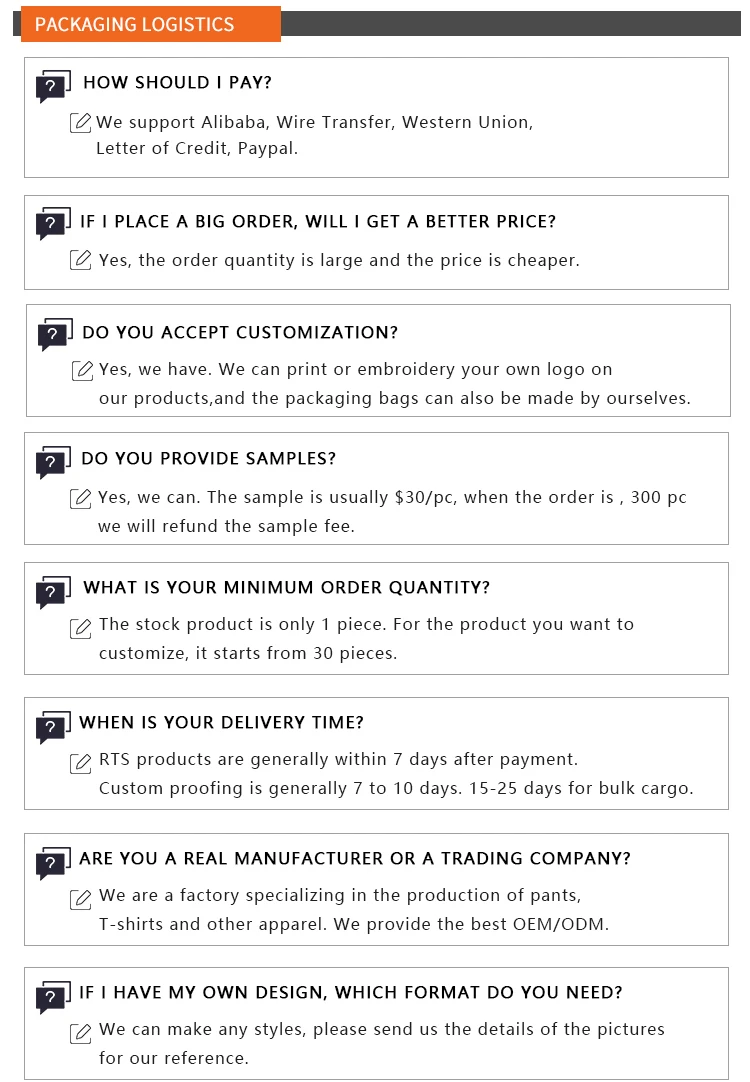Viewport: 750px width, 1082px height.
Task: Click the question icon next to "Do you provide samples?"
Action: [53, 463]
